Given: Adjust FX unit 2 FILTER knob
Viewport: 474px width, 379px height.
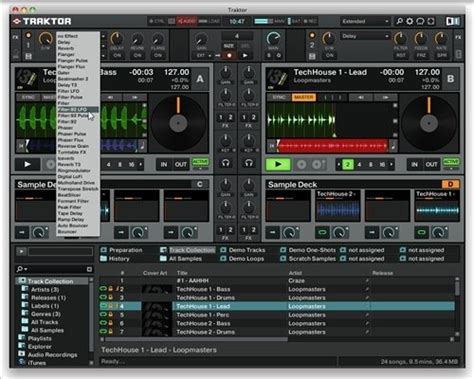Looking at the screenshot, I should click(x=400, y=39).
